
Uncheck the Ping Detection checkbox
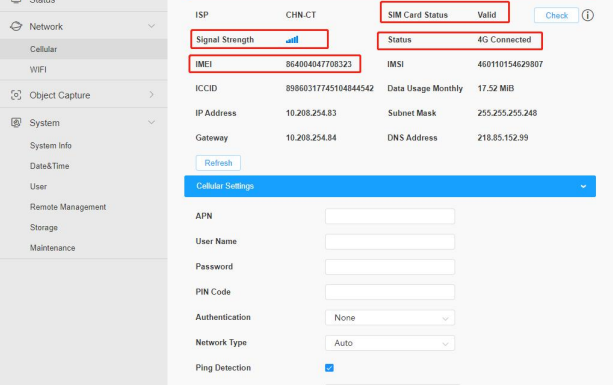click(329, 368)
